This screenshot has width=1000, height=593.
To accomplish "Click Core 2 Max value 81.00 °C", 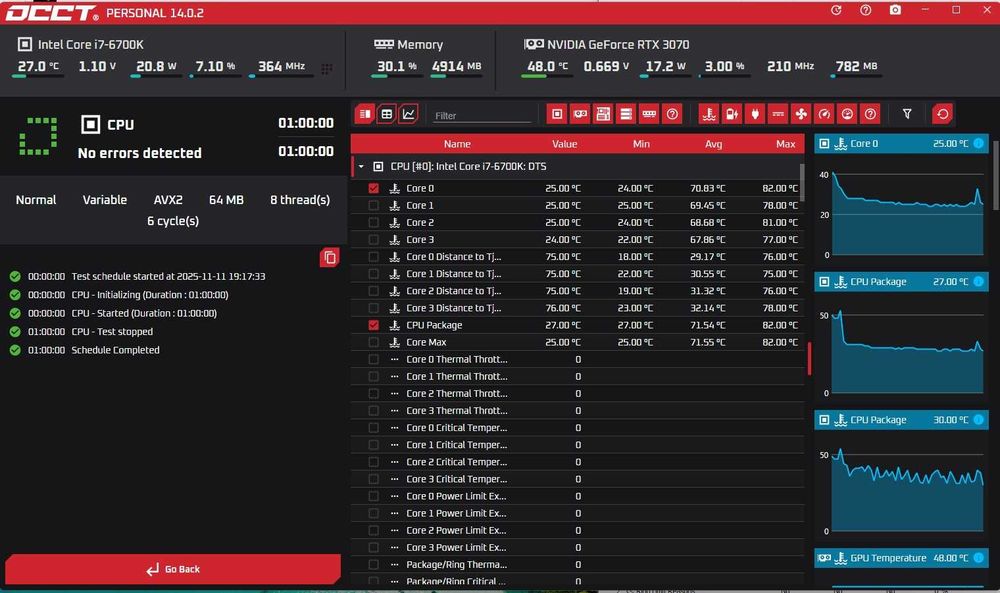I will coord(780,223).
